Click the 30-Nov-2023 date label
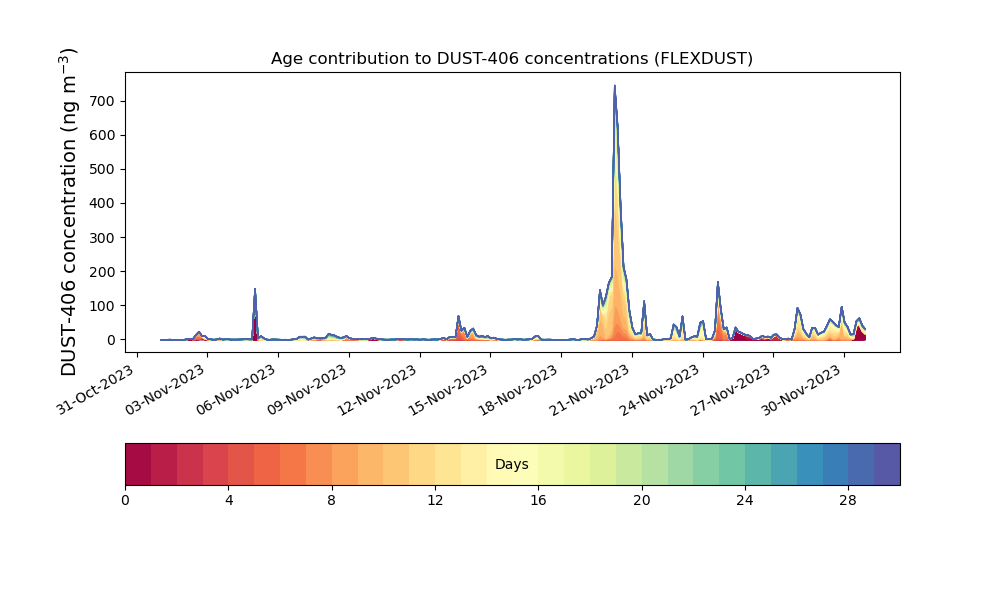Screen dimensions: 1000x600 tap(803, 390)
